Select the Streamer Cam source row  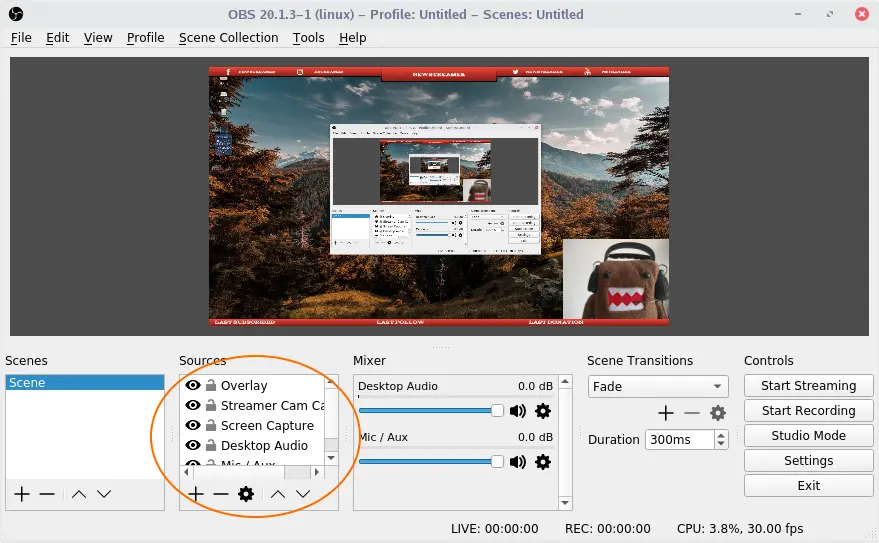(252, 405)
